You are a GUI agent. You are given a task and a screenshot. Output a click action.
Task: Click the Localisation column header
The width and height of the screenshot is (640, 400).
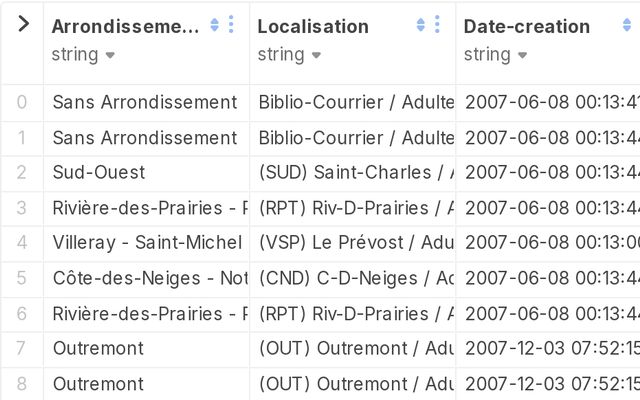click(313, 27)
